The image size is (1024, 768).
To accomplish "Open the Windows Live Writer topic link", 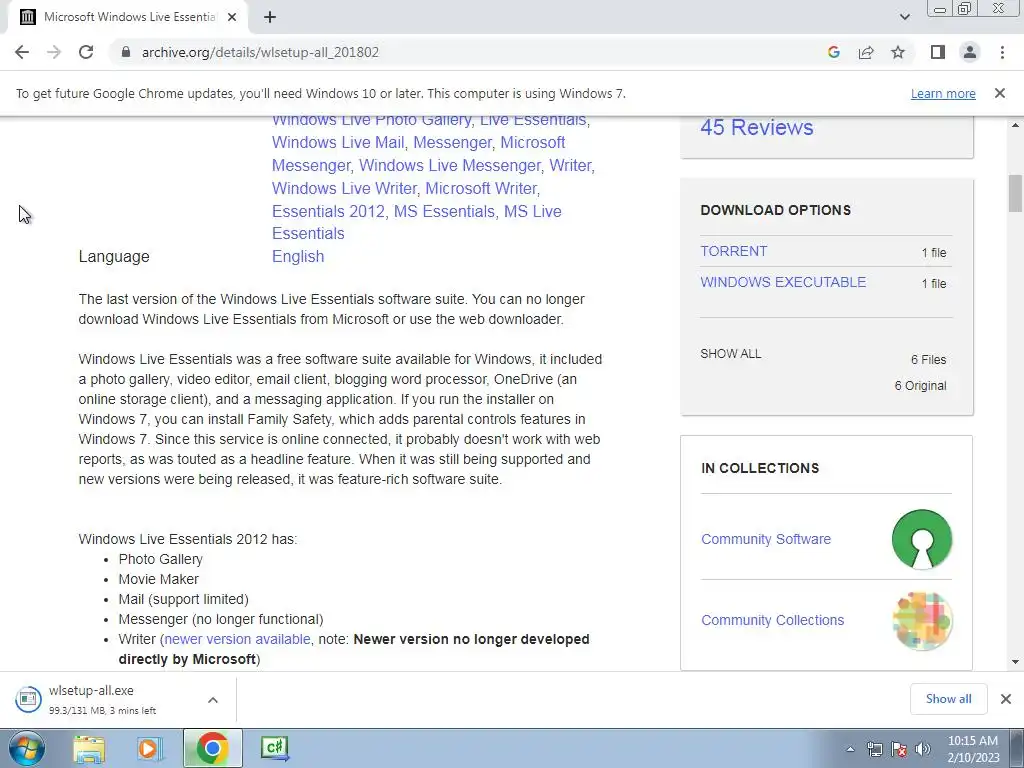I will (344, 188).
